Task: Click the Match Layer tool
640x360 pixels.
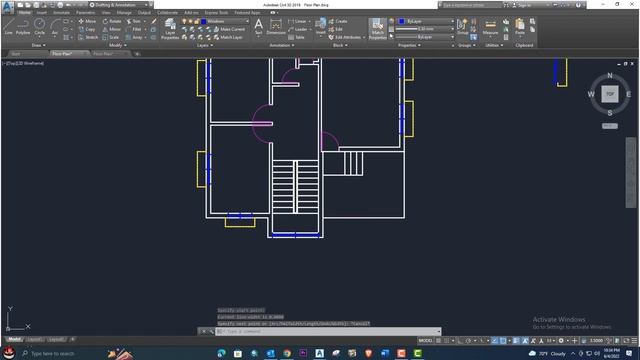Action: tap(228, 37)
